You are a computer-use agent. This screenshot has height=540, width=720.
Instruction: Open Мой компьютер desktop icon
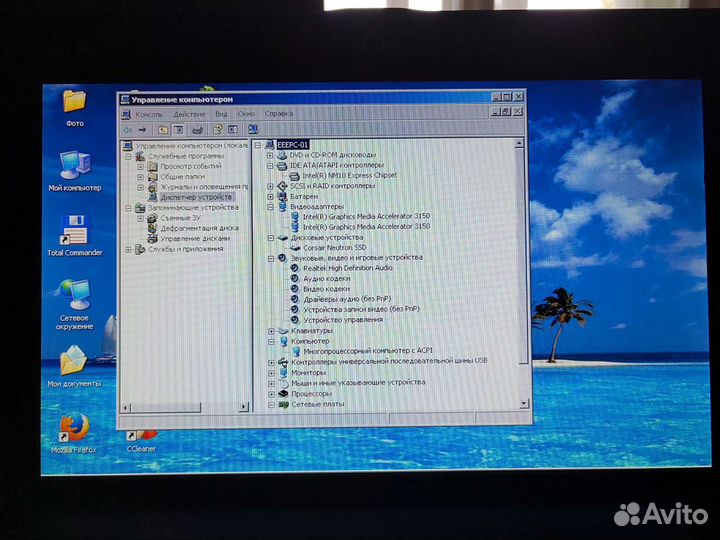pyautogui.click(x=75, y=171)
